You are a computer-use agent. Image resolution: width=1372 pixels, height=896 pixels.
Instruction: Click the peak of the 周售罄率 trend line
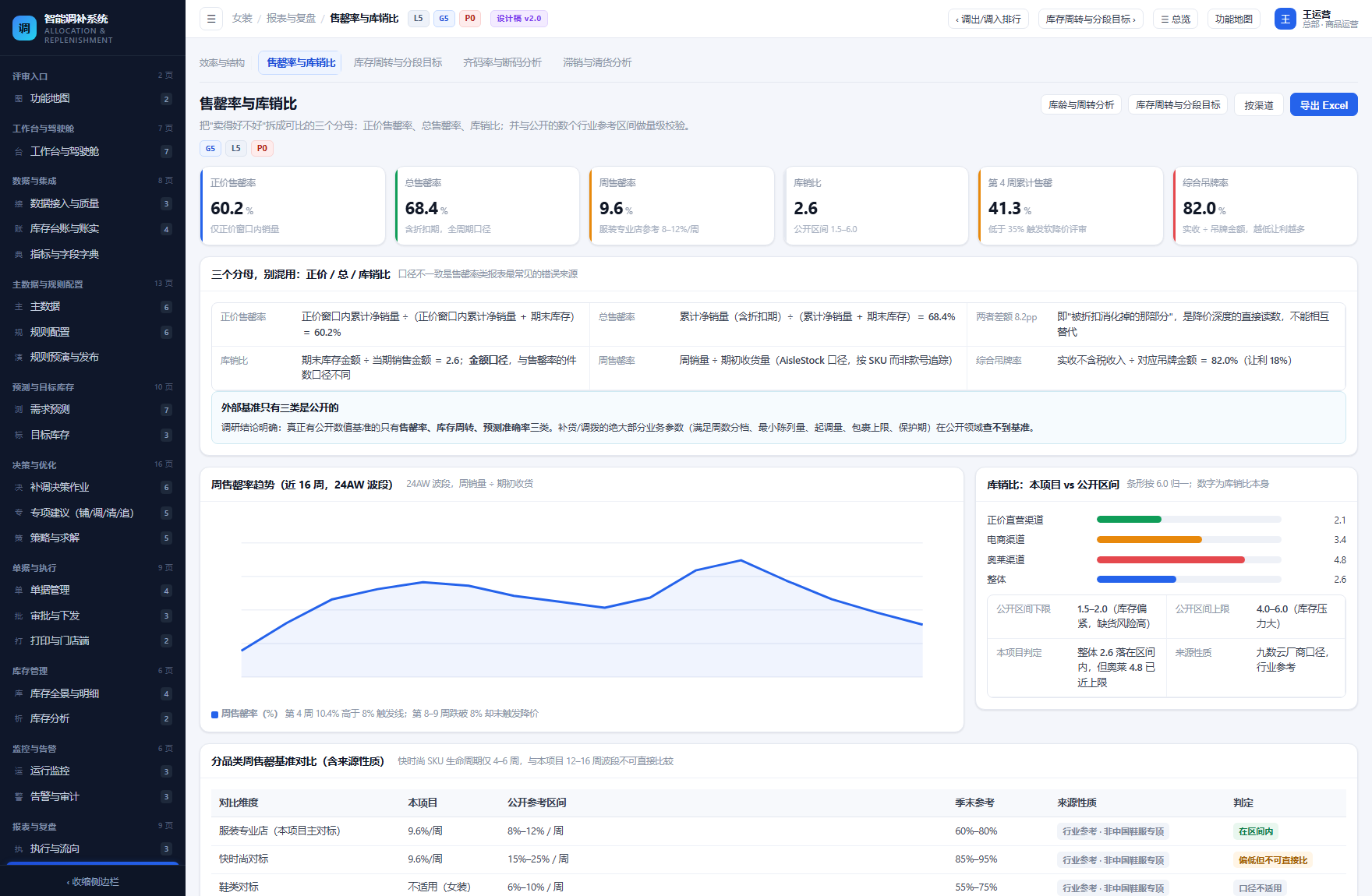coord(741,560)
